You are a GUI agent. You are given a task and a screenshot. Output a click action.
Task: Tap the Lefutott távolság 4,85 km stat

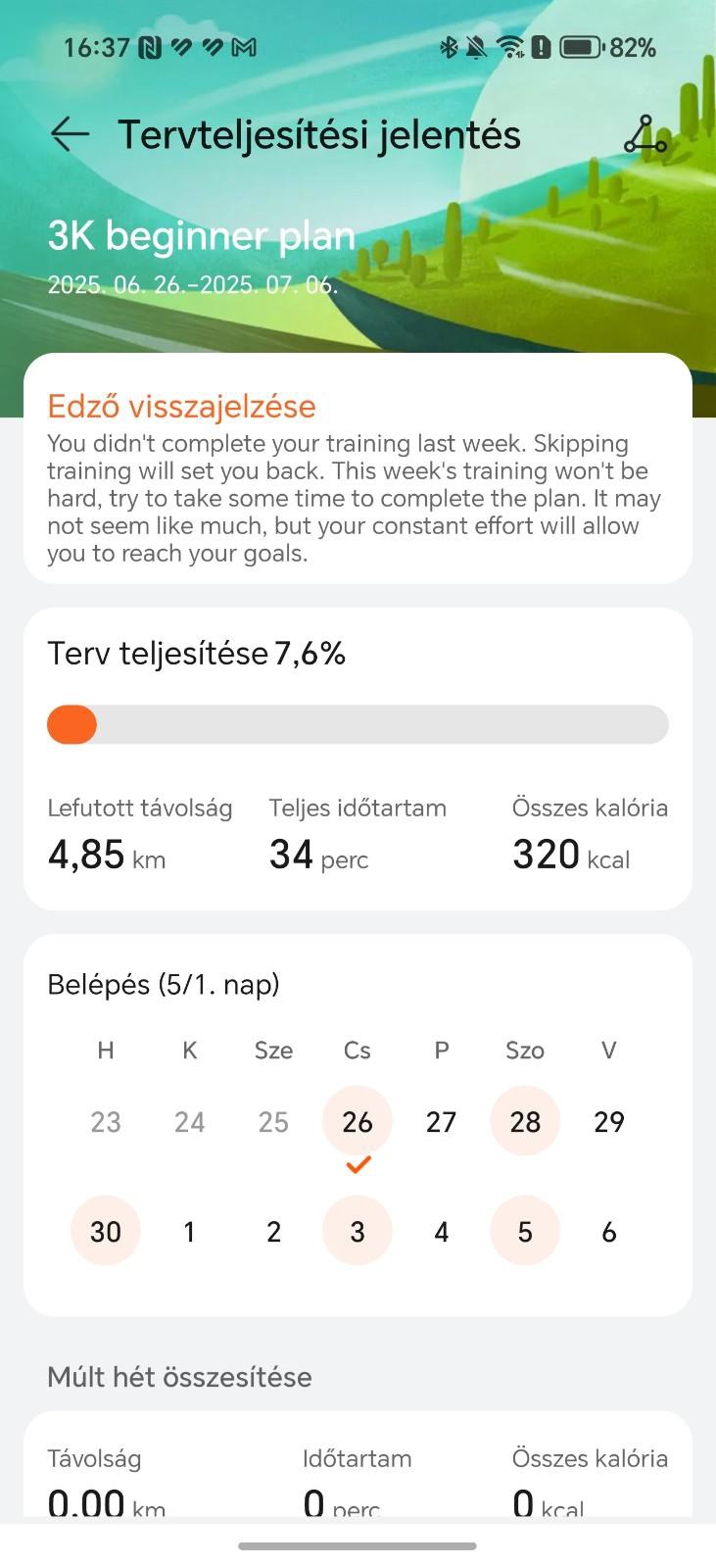pyautogui.click(x=139, y=836)
